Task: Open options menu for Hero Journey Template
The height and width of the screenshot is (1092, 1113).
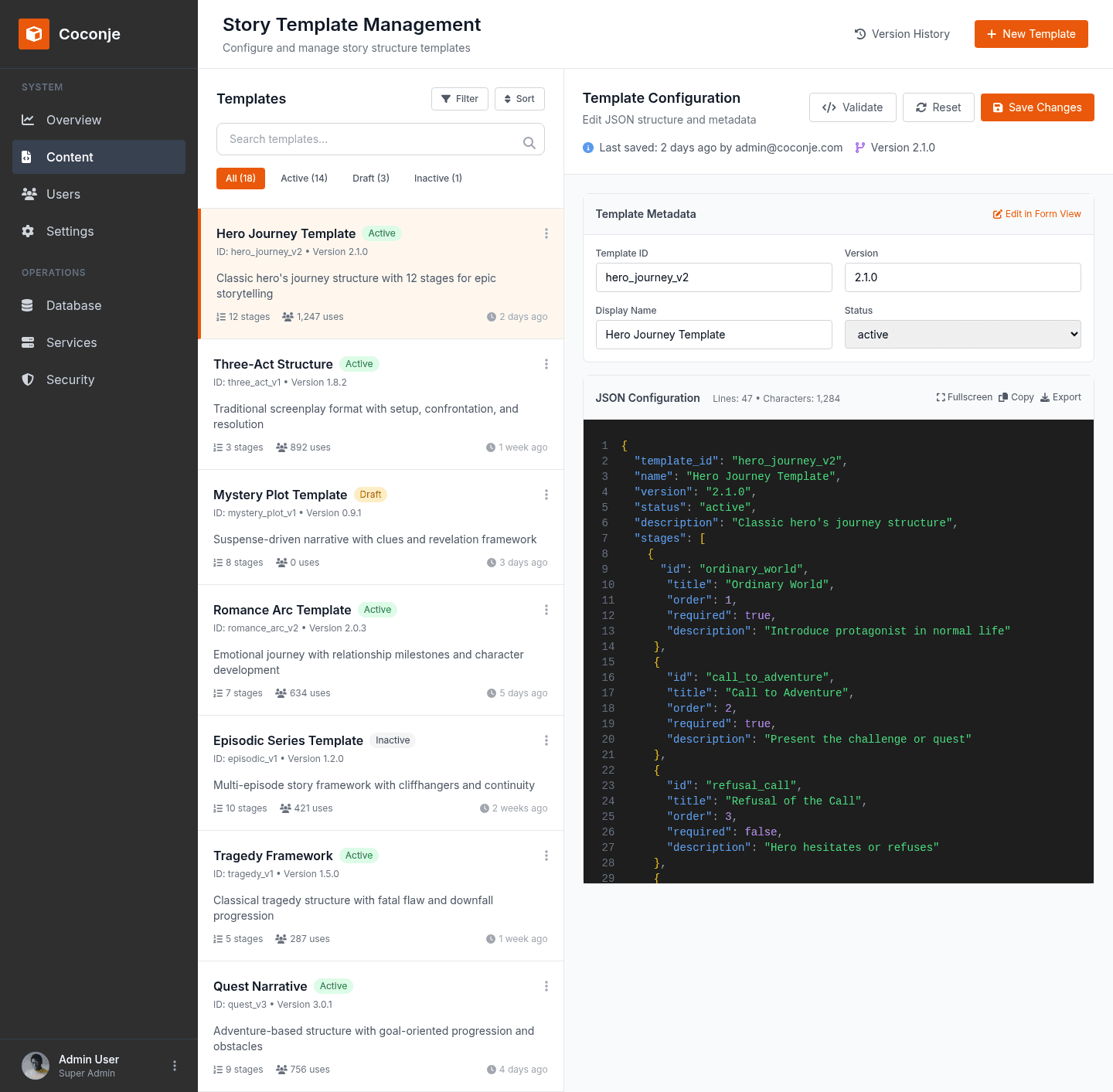Action: pyautogui.click(x=546, y=233)
